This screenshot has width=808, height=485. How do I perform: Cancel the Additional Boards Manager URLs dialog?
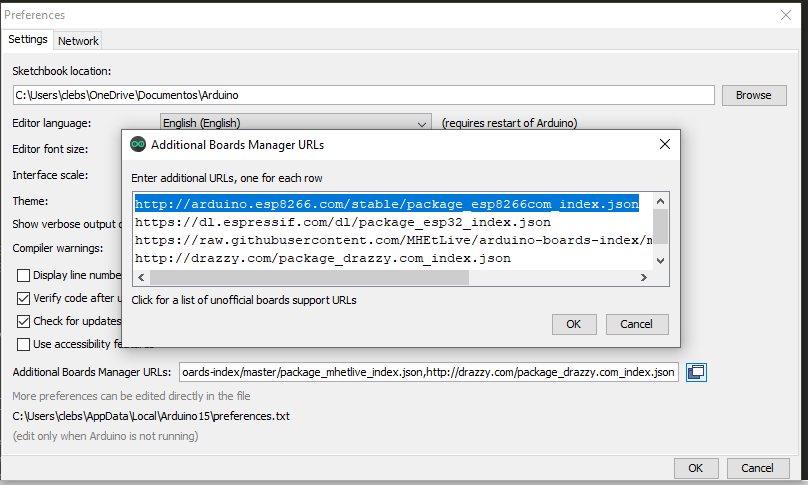tap(637, 324)
